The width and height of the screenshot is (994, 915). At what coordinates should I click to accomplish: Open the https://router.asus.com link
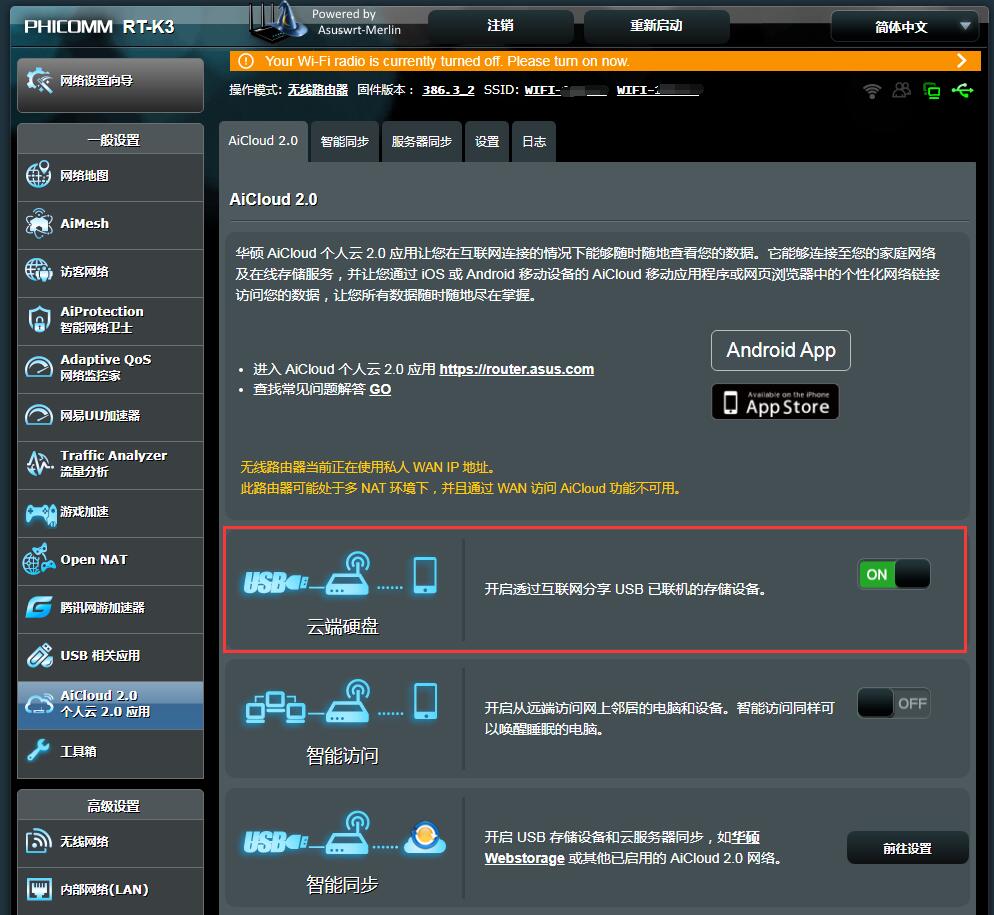(517, 369)
